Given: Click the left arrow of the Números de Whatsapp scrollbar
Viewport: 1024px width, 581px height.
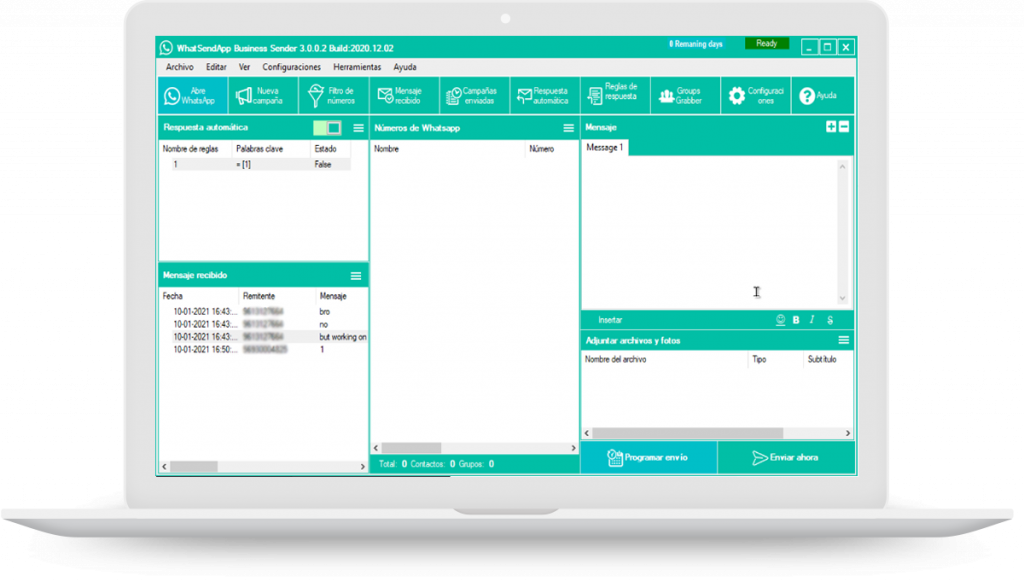Looking at the screenshot, I should point(376,448).
